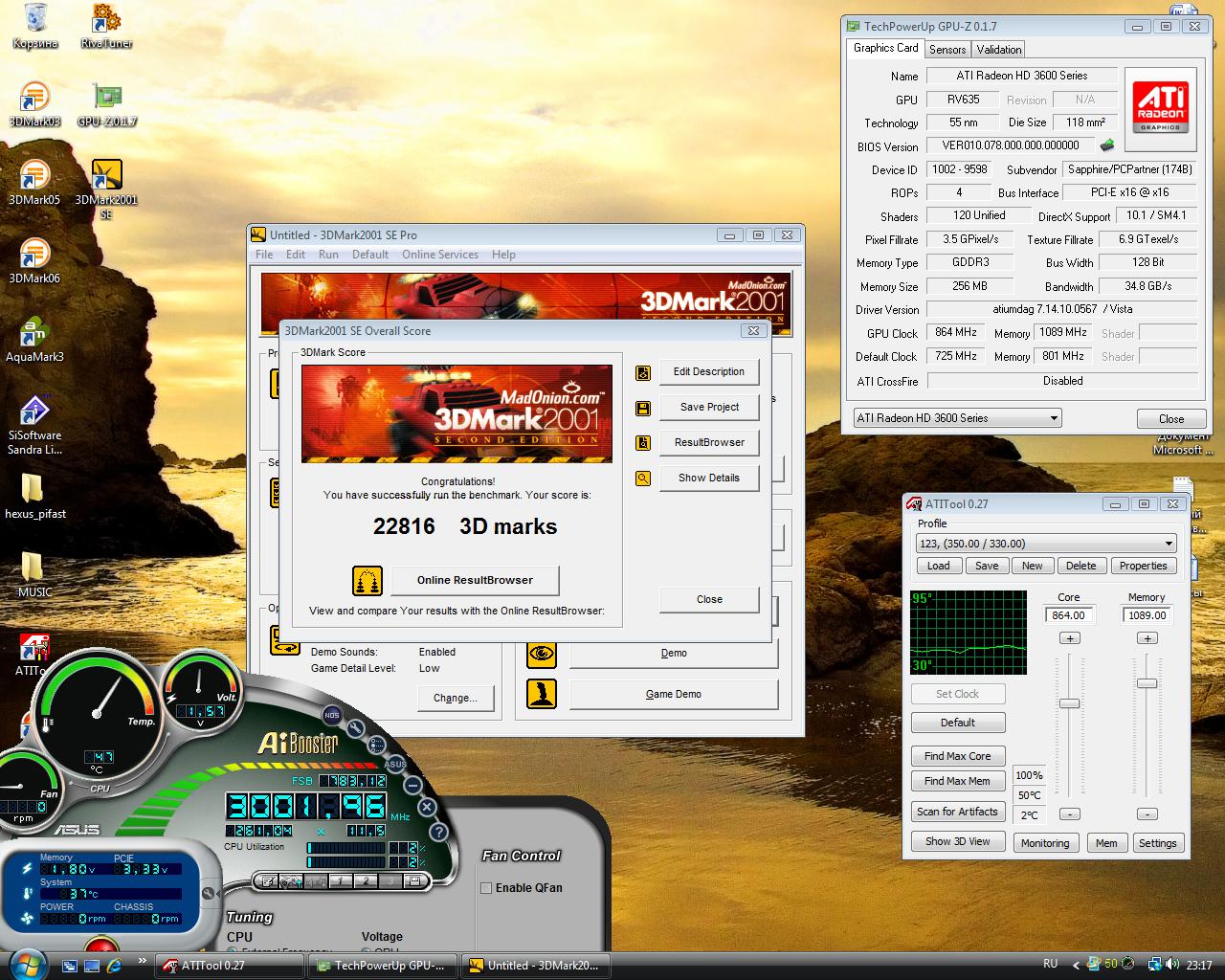Select AI Booster profile 2 button
The height and width of the screenshot is (980, 1225).
pyautogui.click(x=366, y=881)
